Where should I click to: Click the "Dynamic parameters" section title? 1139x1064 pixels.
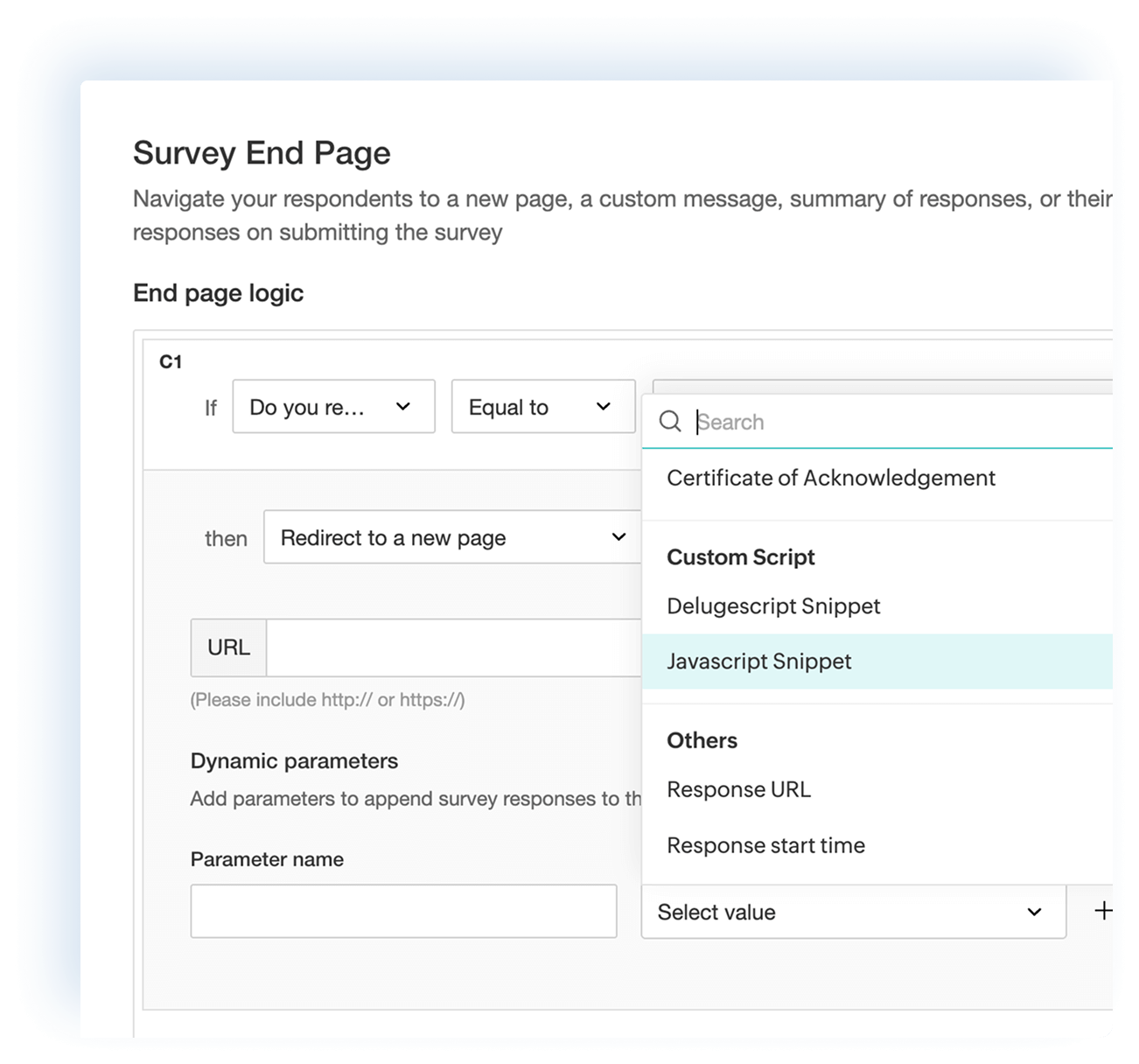click(x=294, y=760)
